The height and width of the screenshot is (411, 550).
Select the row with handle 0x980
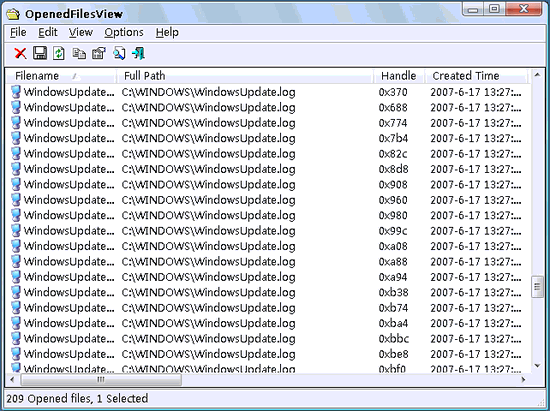pyautogui.click(x=269, y=215)
